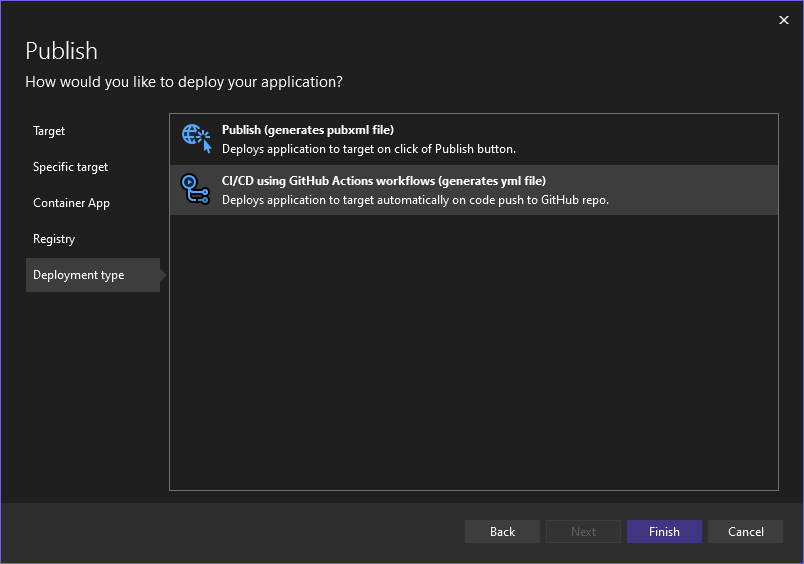Cancel the publish wizard
This screenshot has width=804, height=564.
tap(745, 532)
